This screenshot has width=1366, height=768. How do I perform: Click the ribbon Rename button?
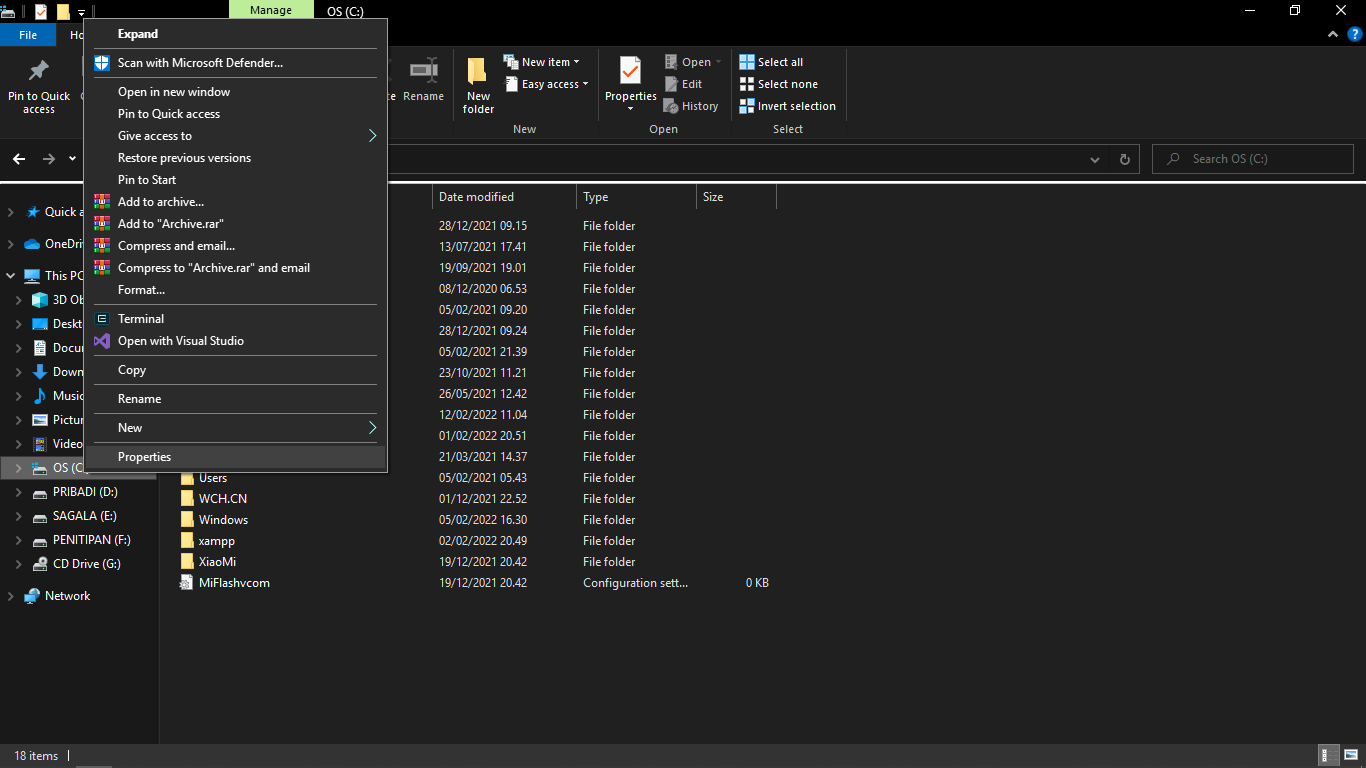click(x=424, y=80)
